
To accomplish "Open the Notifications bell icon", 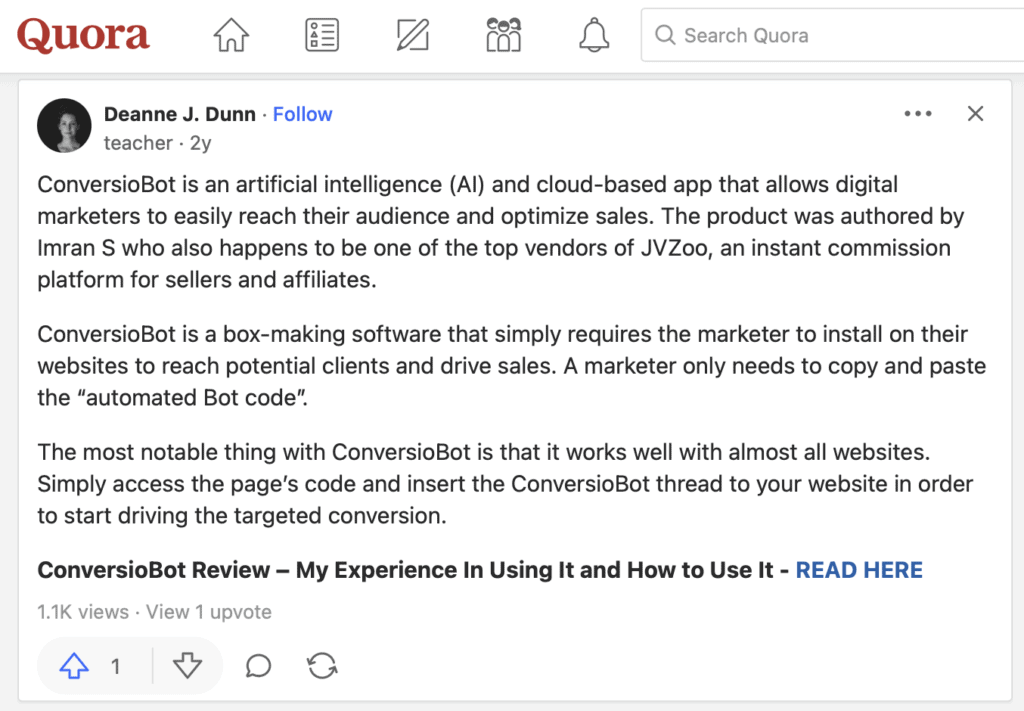I will click(594, 35).
